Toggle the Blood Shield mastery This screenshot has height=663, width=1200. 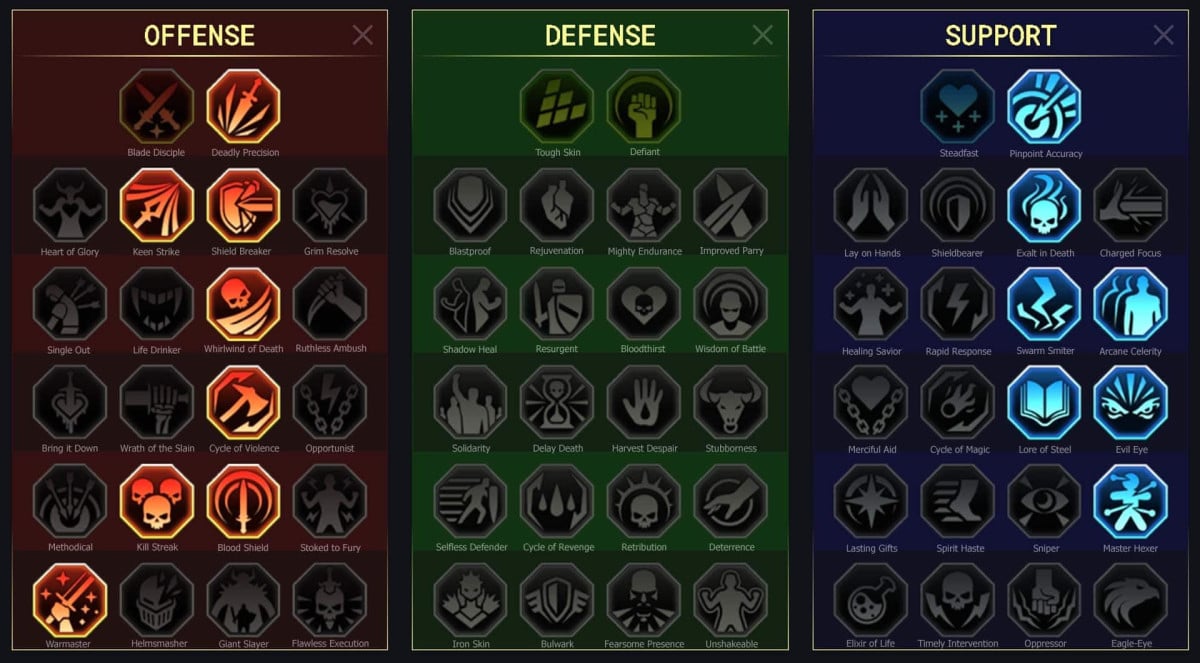(x=244, y=501)
